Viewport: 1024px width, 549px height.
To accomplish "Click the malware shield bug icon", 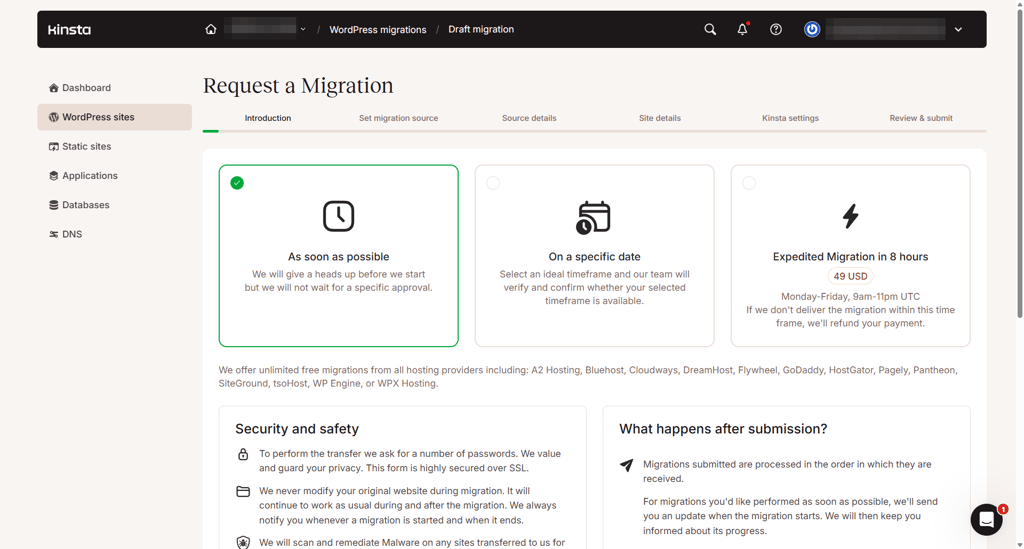I will pos(243,542).
